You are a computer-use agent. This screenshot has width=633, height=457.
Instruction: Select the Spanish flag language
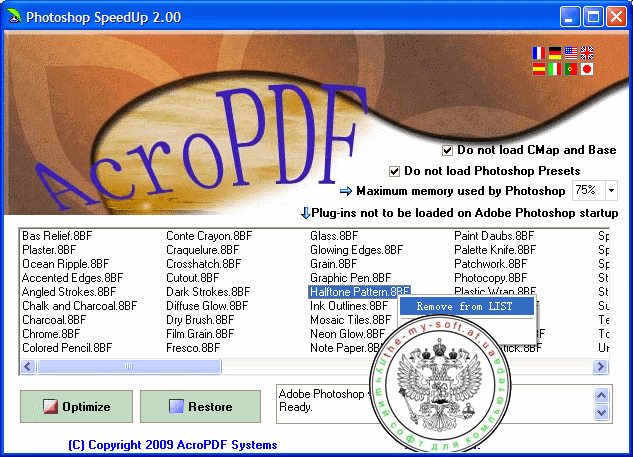(539, 70)
